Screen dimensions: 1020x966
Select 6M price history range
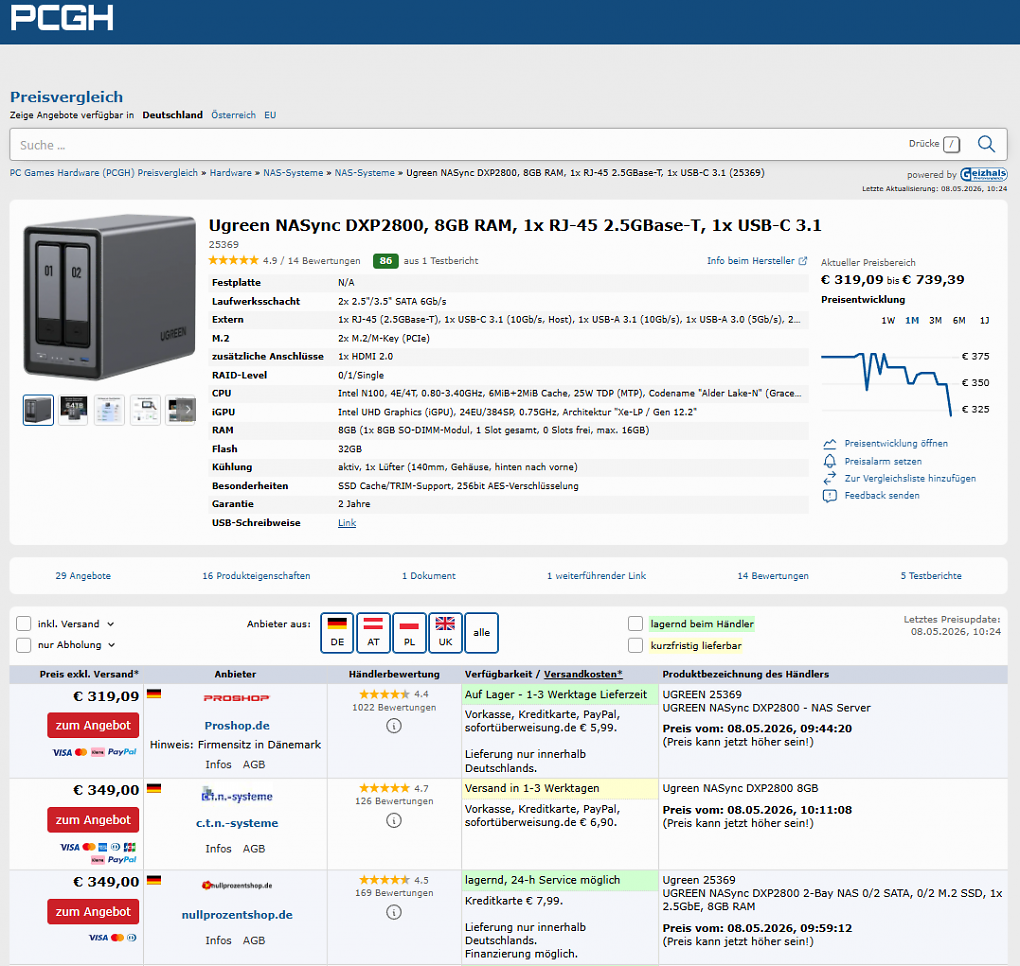(x=959, y=321)
